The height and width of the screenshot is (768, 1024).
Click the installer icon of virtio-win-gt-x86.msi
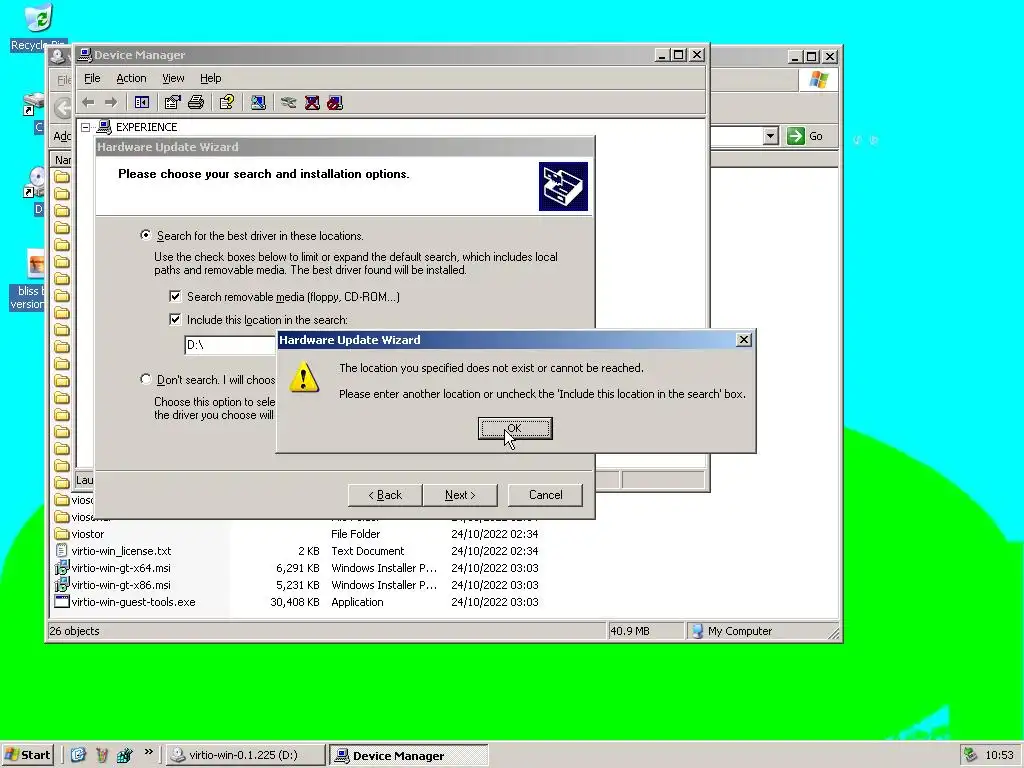pyautogui.click(x=61, y=585)
